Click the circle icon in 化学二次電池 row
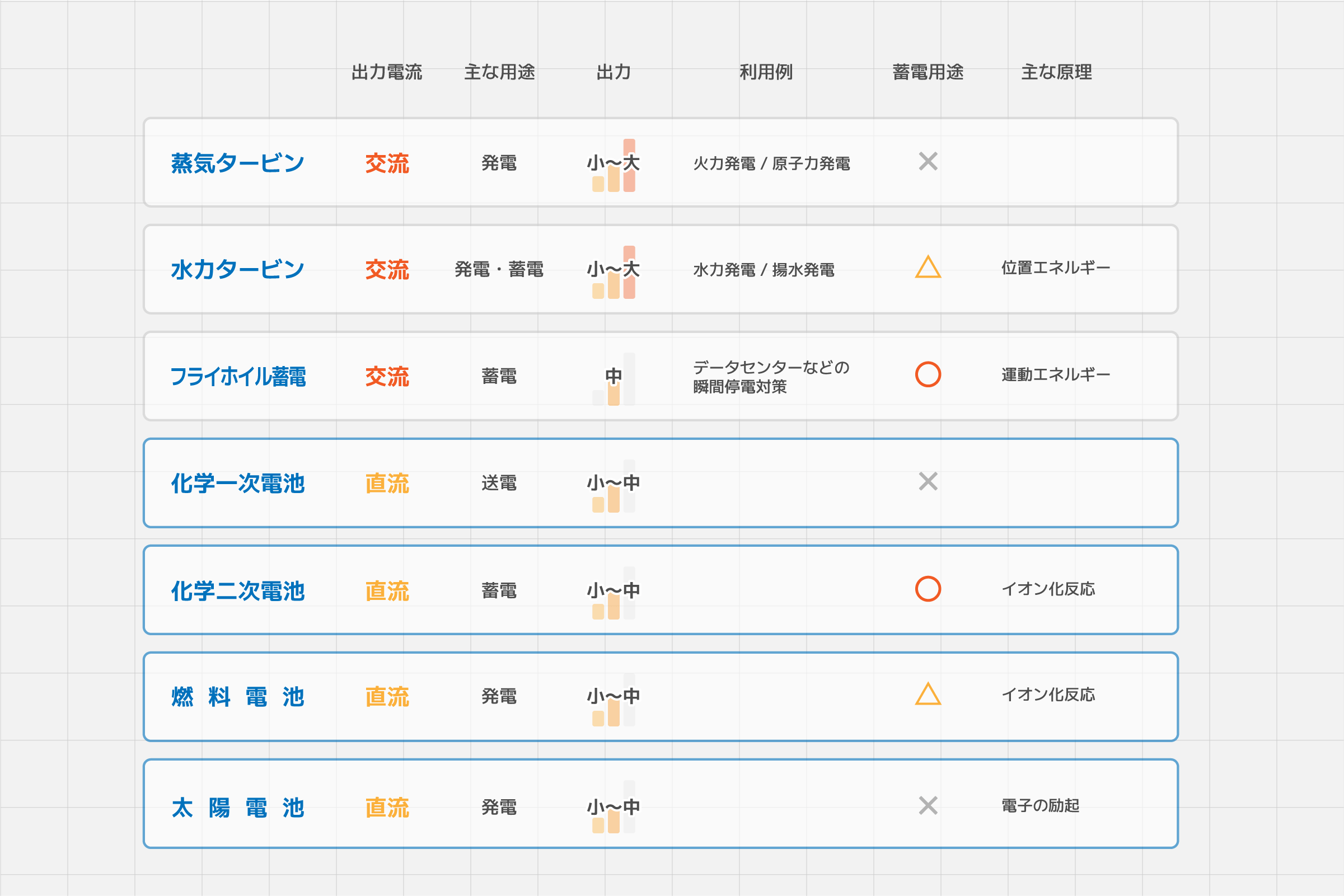This screenshot has height=896, width=1344. click(928, 589)
